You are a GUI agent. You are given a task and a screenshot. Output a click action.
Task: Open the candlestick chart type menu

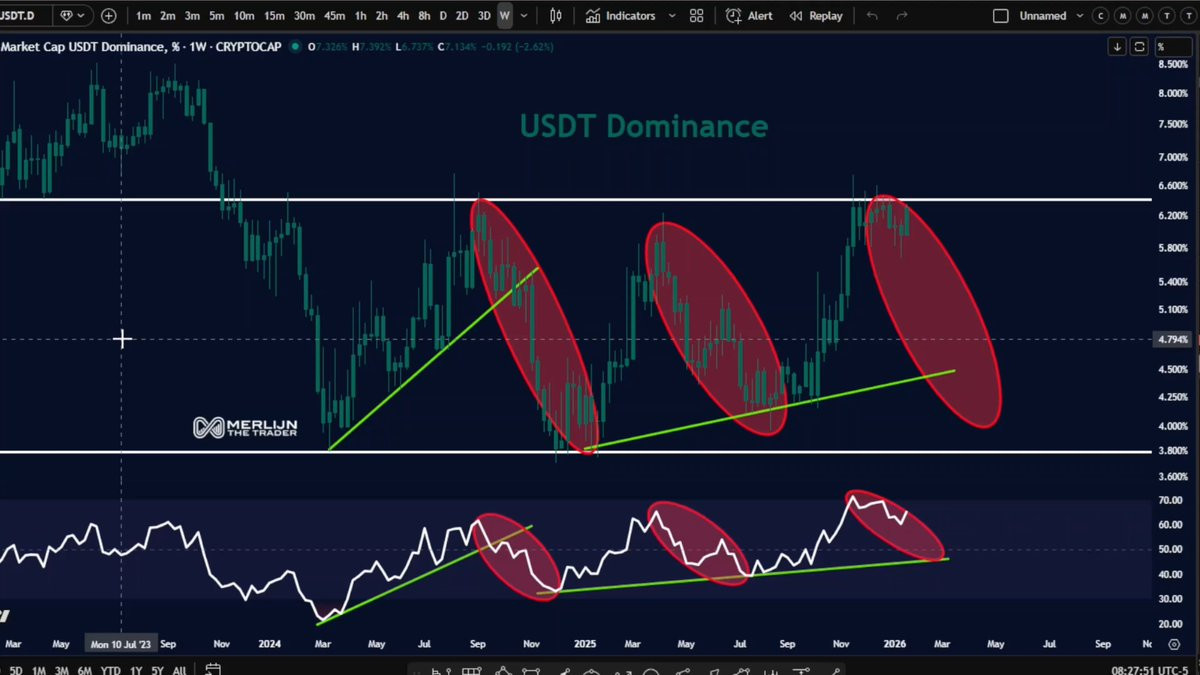[556, 16]
